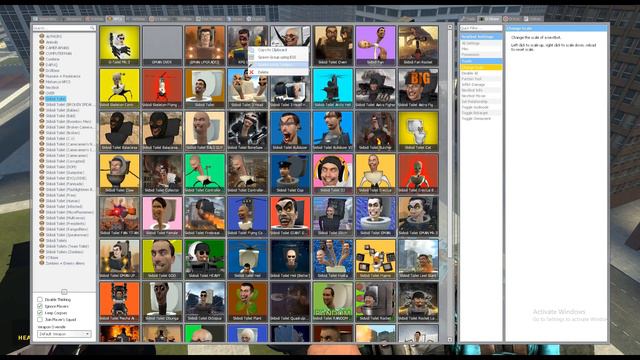
Task: Select the Spawn using ESS context menu entry
Action: click(278, 57)
